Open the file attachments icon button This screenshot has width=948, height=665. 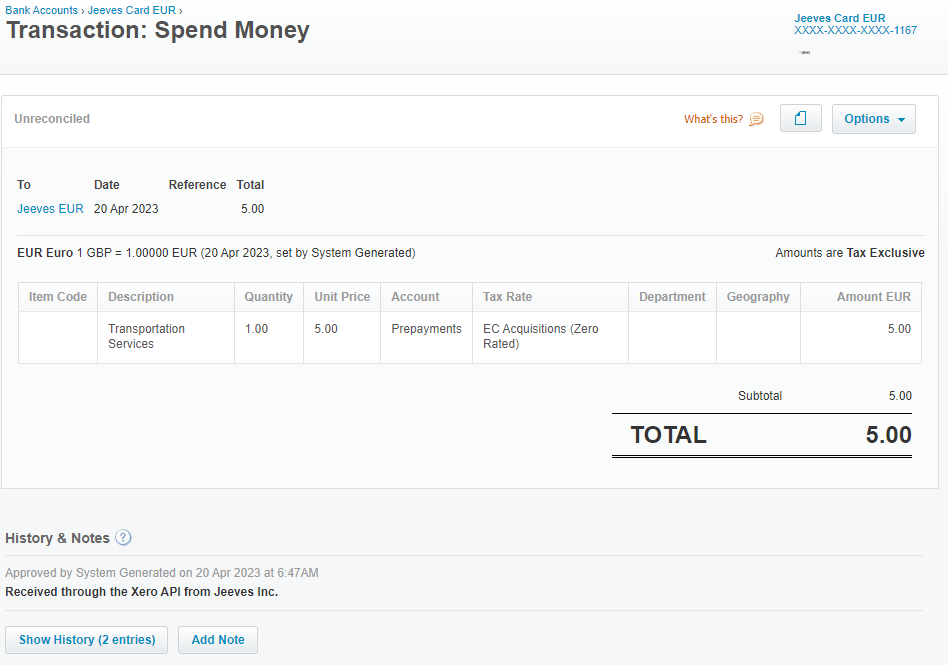(x=800, y=119)
